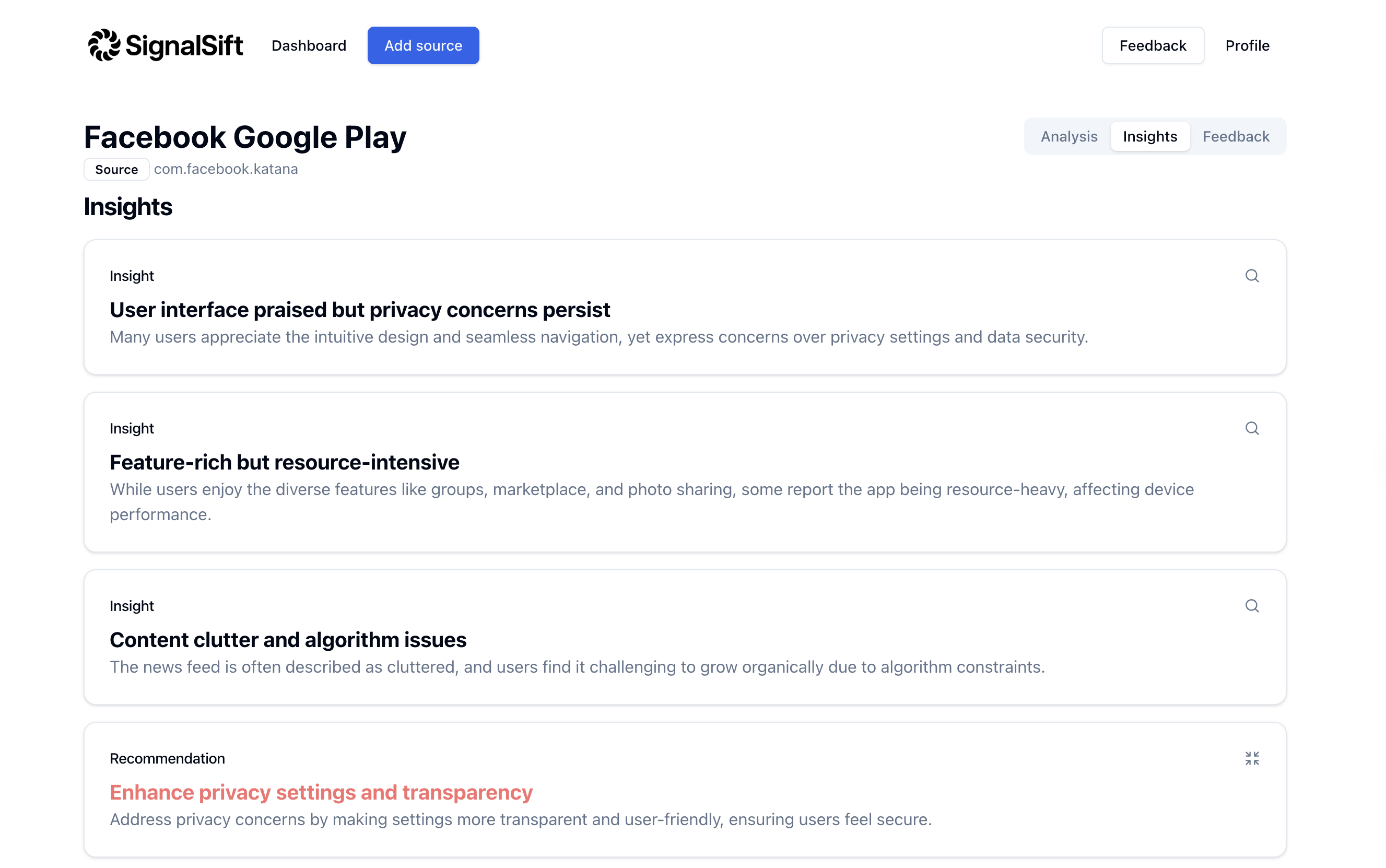Click the Source badge label
This screenshot has width=1386, height=868.
116,169
